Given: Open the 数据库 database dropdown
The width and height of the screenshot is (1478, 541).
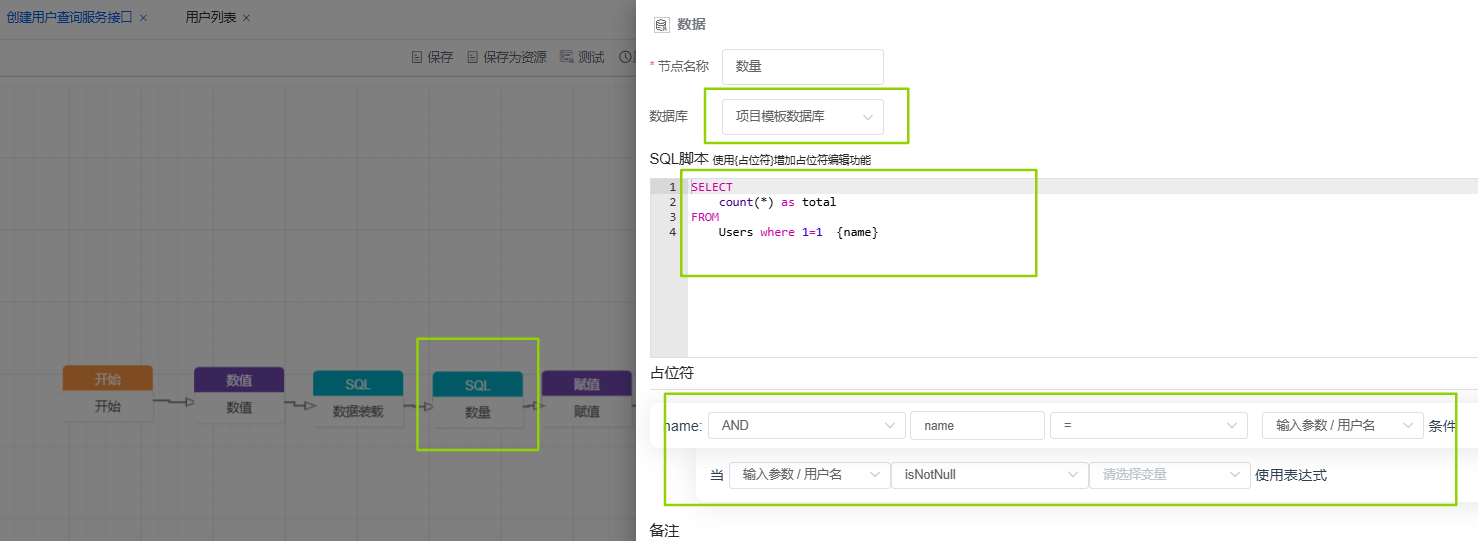Looking at the screenshot, I should pos(803,117).
